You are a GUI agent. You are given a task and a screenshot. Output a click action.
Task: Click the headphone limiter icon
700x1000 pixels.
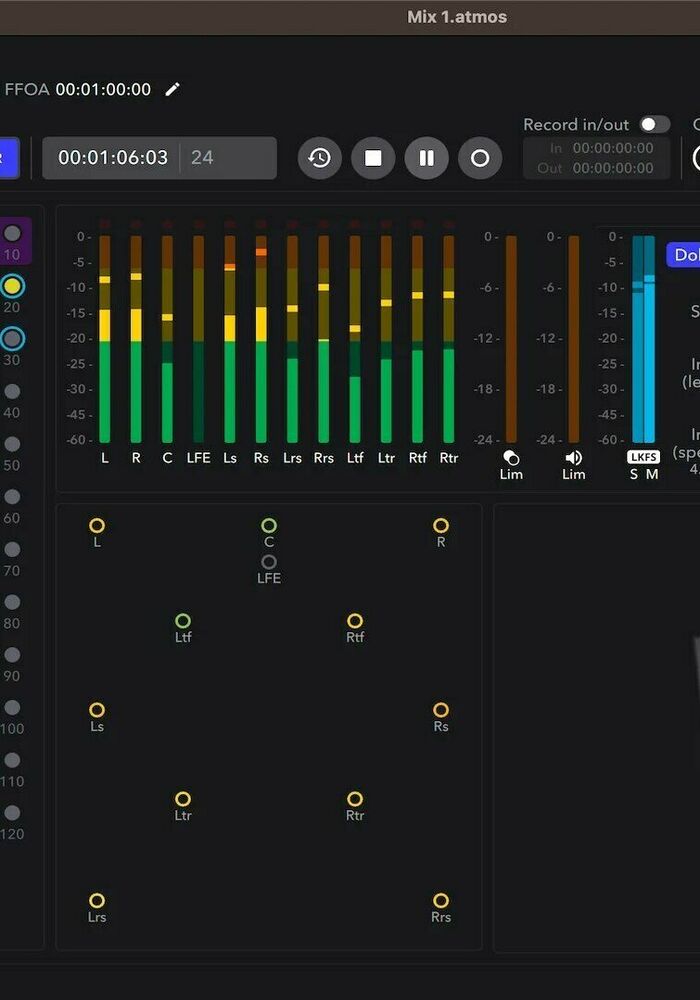pyautogui.click(x=511, y=458)
